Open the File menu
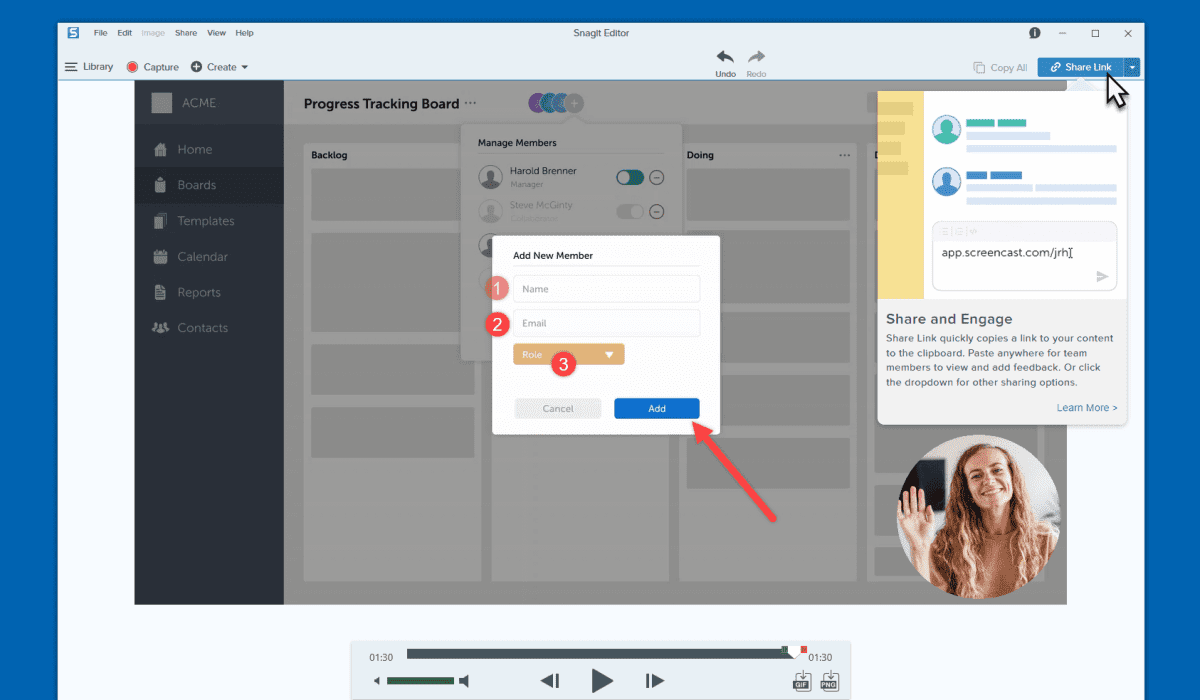The width and height of the screenshot is (1200, 700). click(100, 33)
